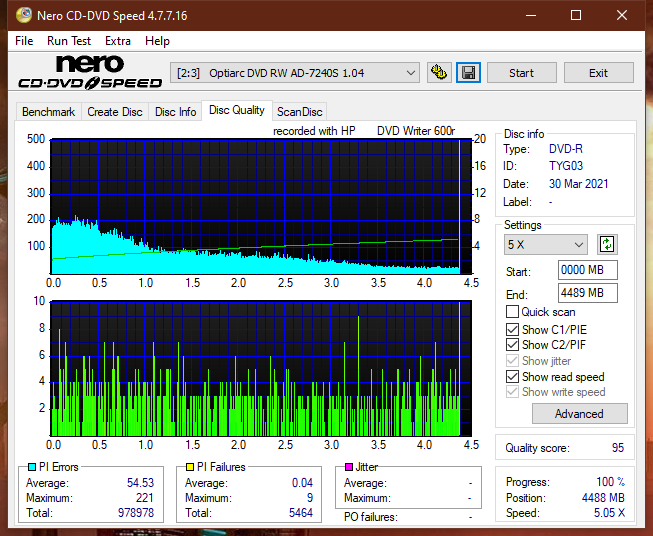
Task: Click the drive options icon
Action: pyautogui.click(x=439, y=73)
